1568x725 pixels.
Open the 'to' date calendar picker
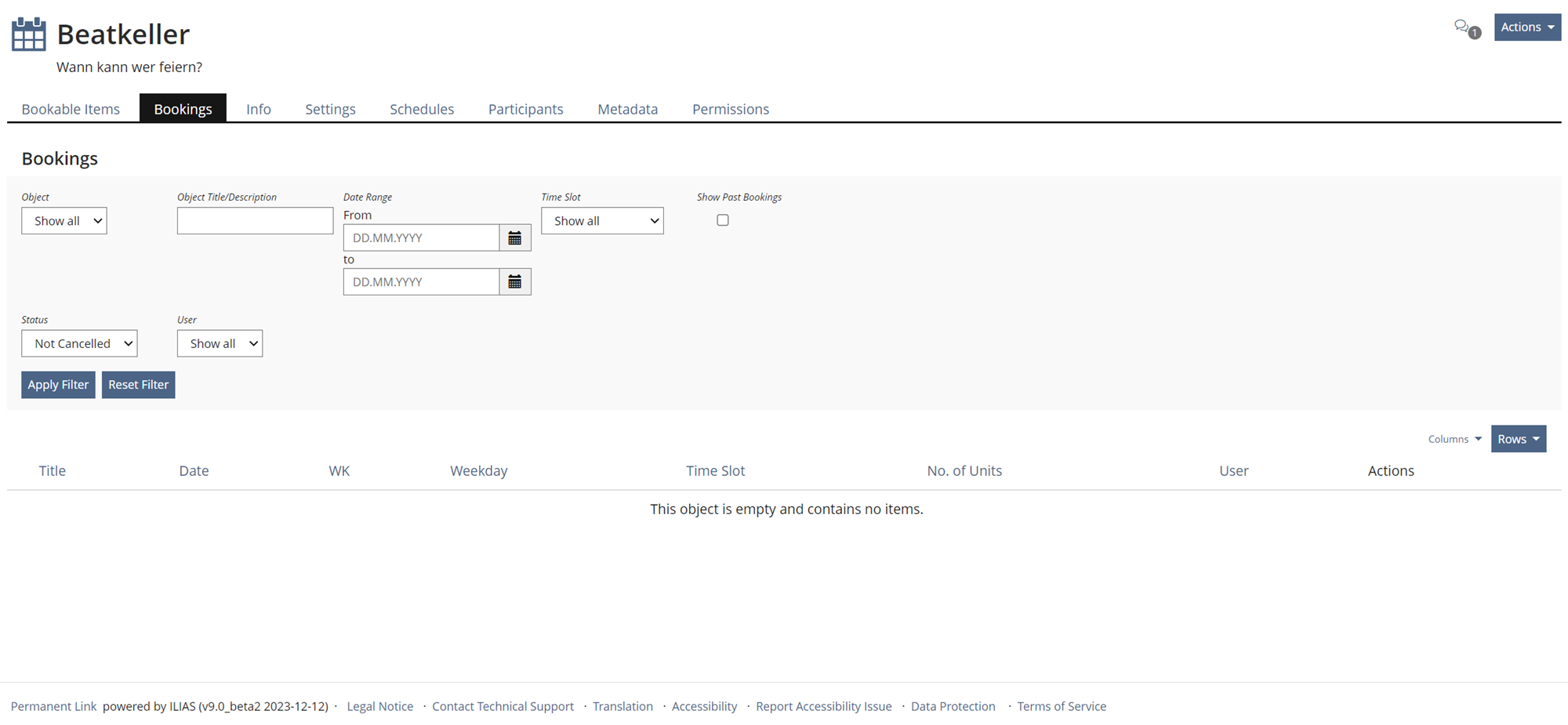coord(514,282)
